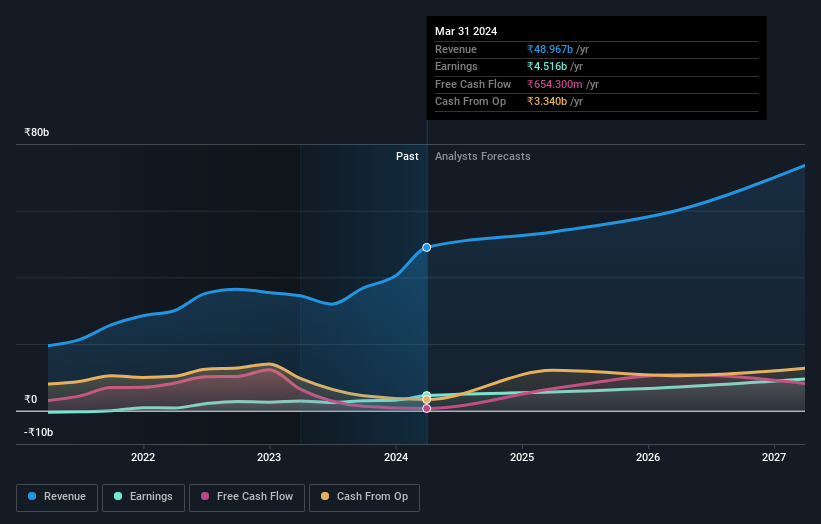
Task: Click the Mar 31 2024 tooltip date
Action: click(466, 31)
